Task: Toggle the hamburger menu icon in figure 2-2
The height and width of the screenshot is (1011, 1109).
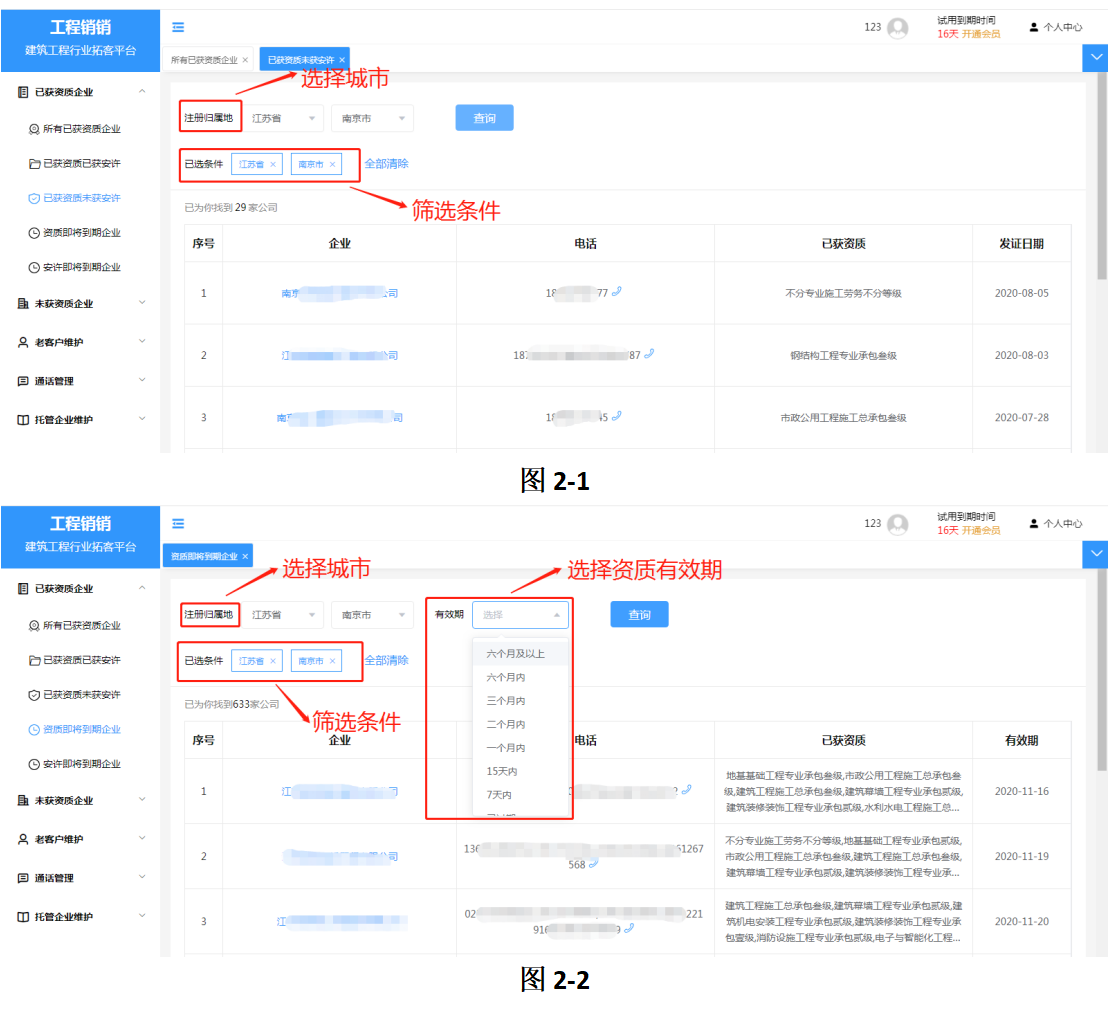Action: click(178, 524)
